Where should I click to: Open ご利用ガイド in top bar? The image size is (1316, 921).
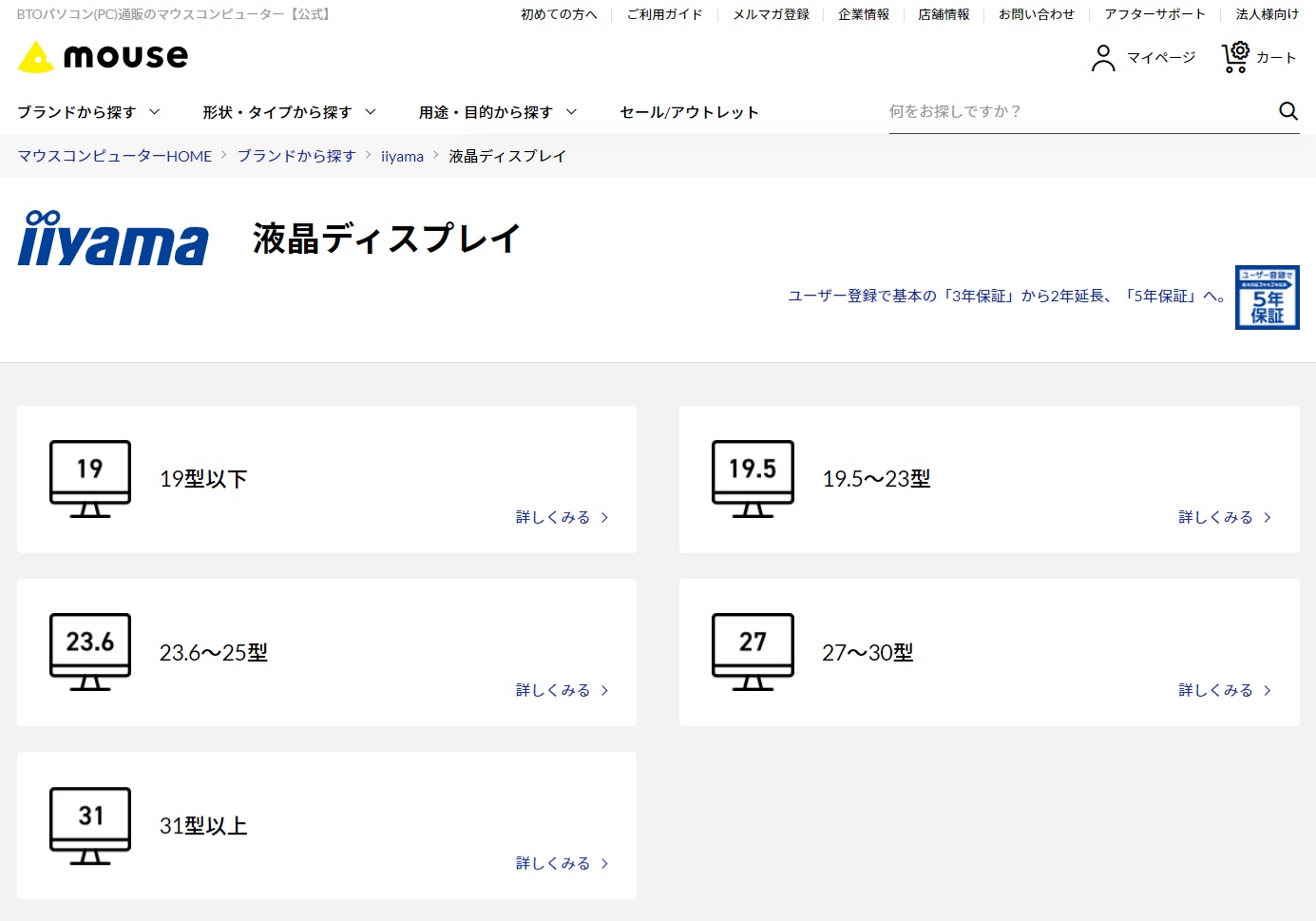point(665,14)
